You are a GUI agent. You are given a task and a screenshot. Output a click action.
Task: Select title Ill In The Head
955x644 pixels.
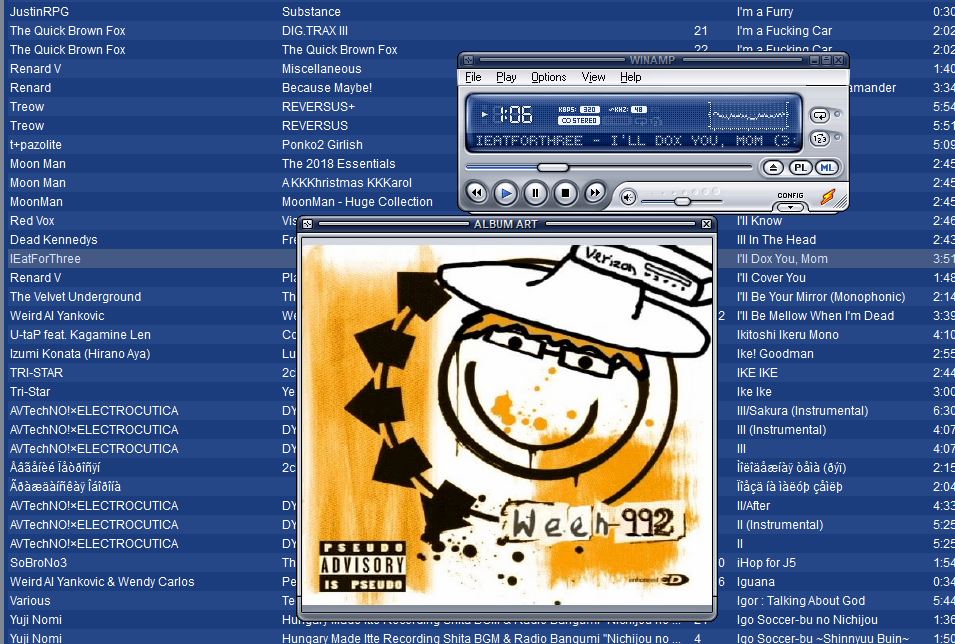point(777,240)
